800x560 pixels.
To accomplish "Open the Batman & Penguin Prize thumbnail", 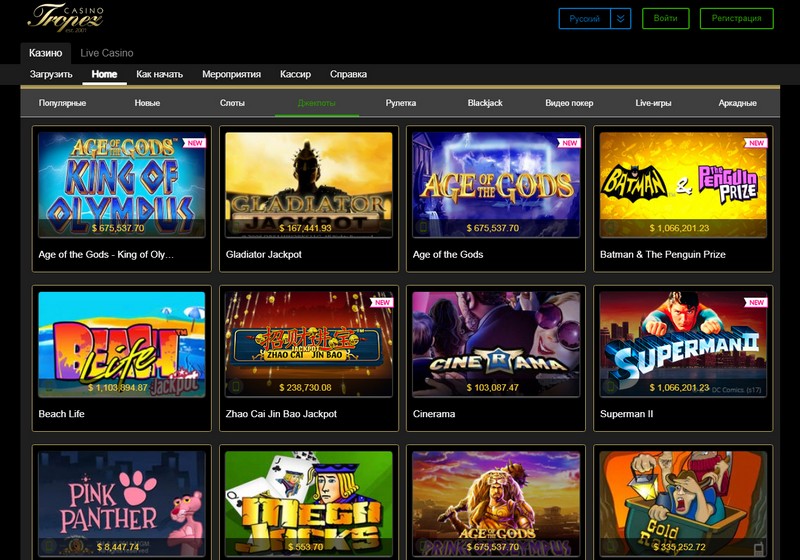I will click(x=683, y=185).
